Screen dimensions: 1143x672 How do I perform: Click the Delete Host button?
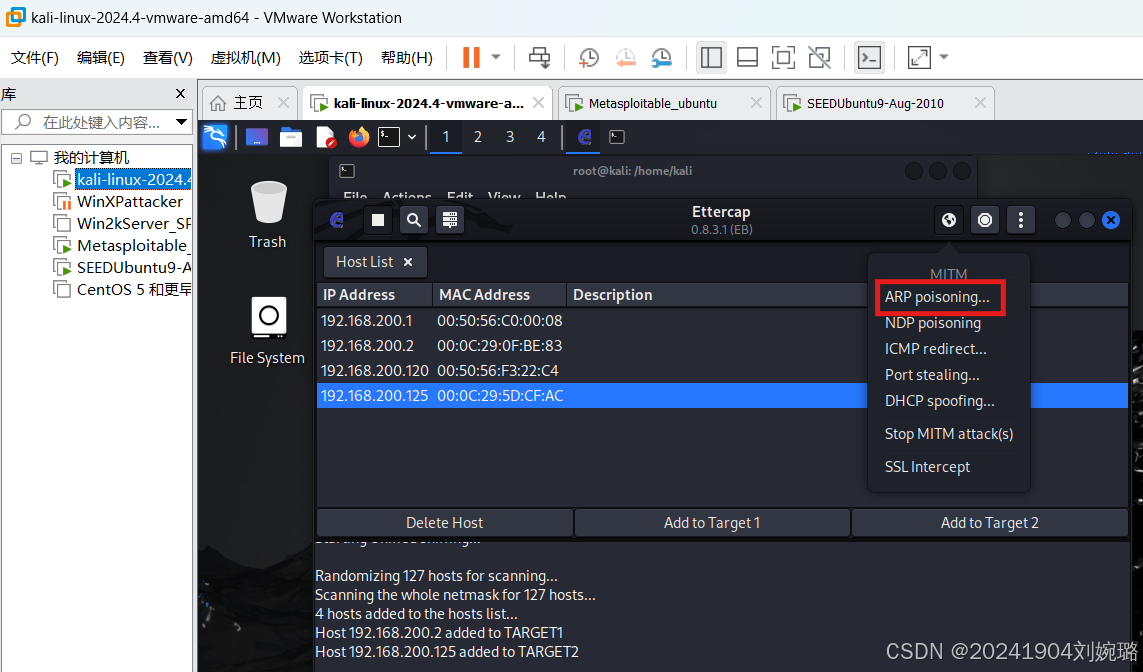click(x=445, y=523)
